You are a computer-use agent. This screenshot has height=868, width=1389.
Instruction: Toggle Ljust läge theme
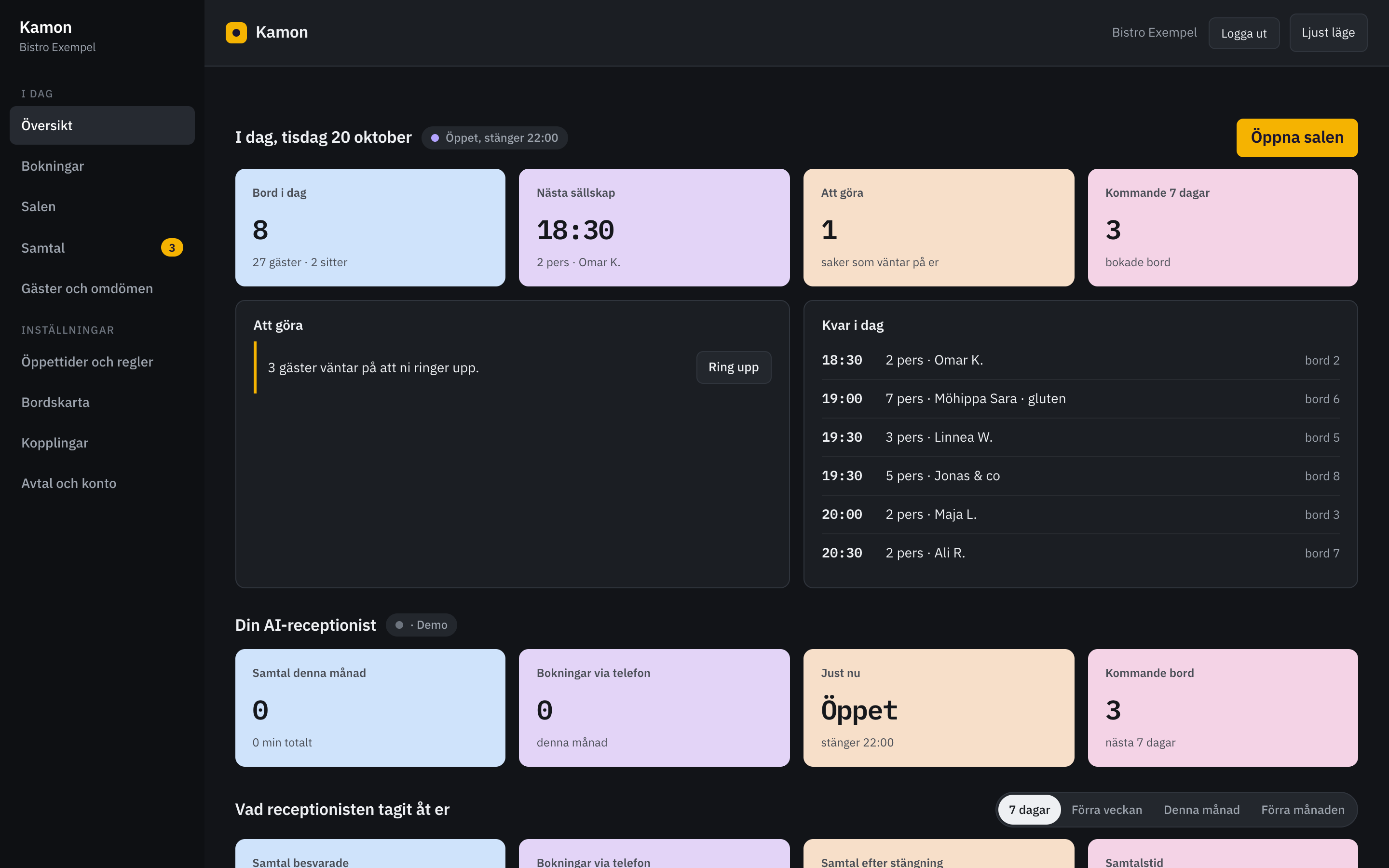[x=1328, y=33]
